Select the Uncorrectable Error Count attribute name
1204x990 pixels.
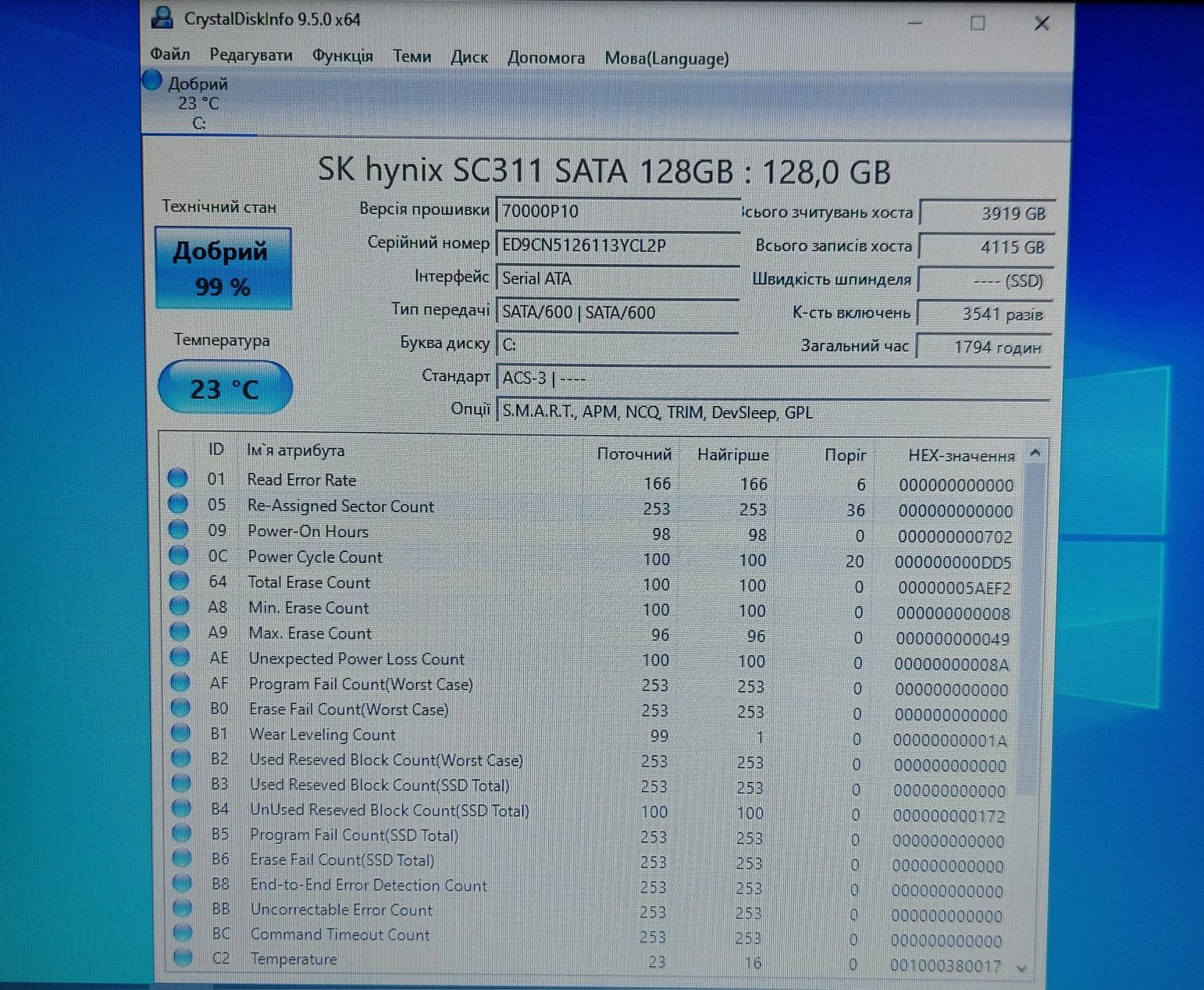point(341,910)
